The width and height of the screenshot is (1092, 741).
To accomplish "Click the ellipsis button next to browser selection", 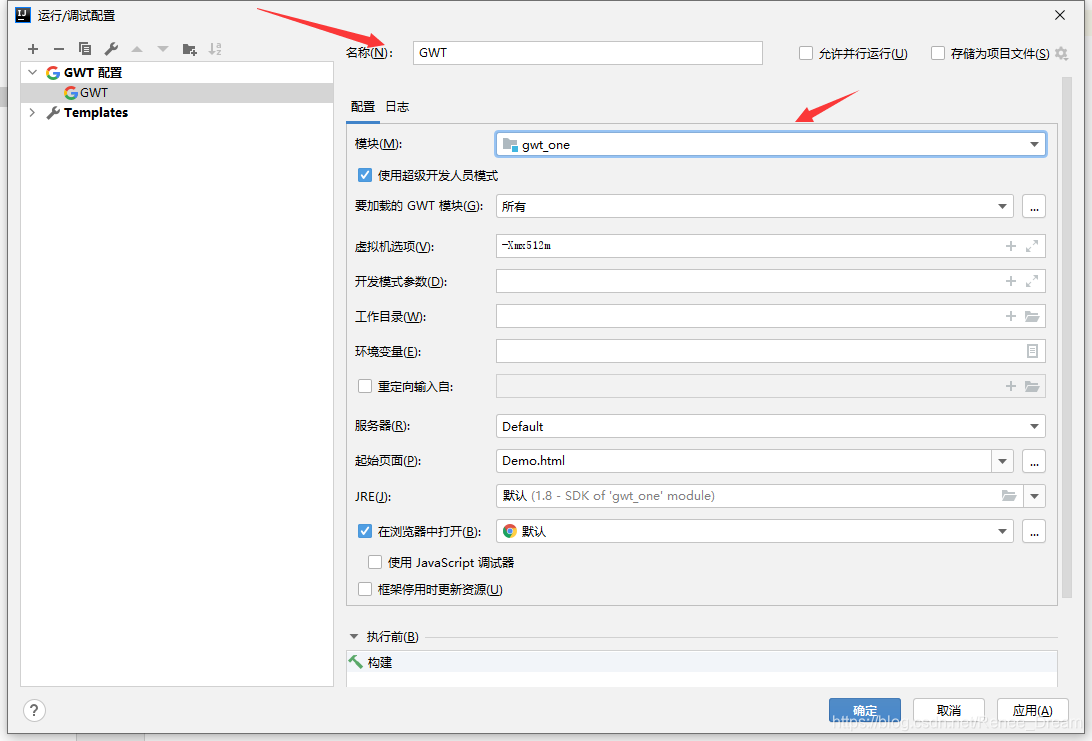I will (1034, 531).
